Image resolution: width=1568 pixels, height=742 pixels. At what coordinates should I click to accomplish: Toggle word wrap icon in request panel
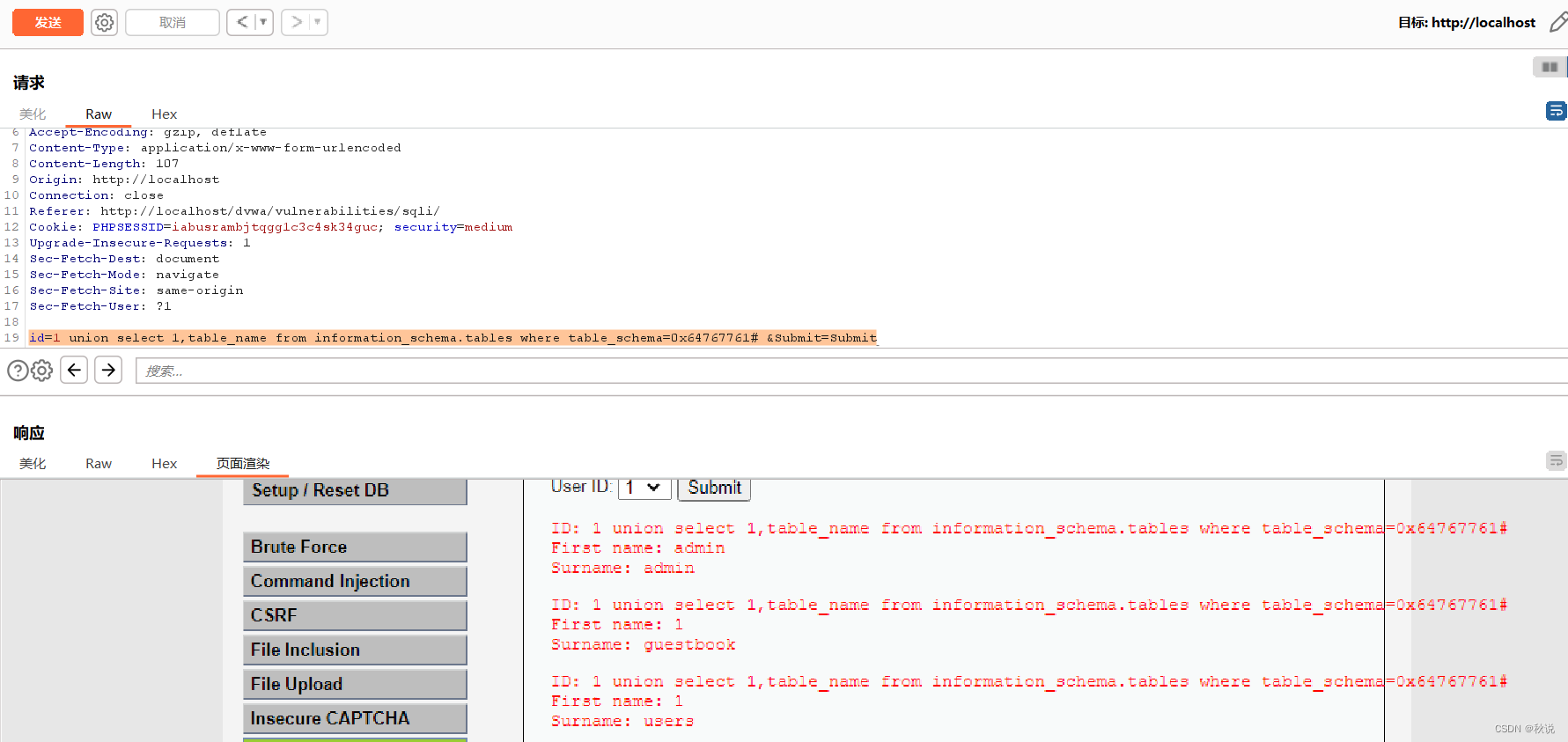1556,111
